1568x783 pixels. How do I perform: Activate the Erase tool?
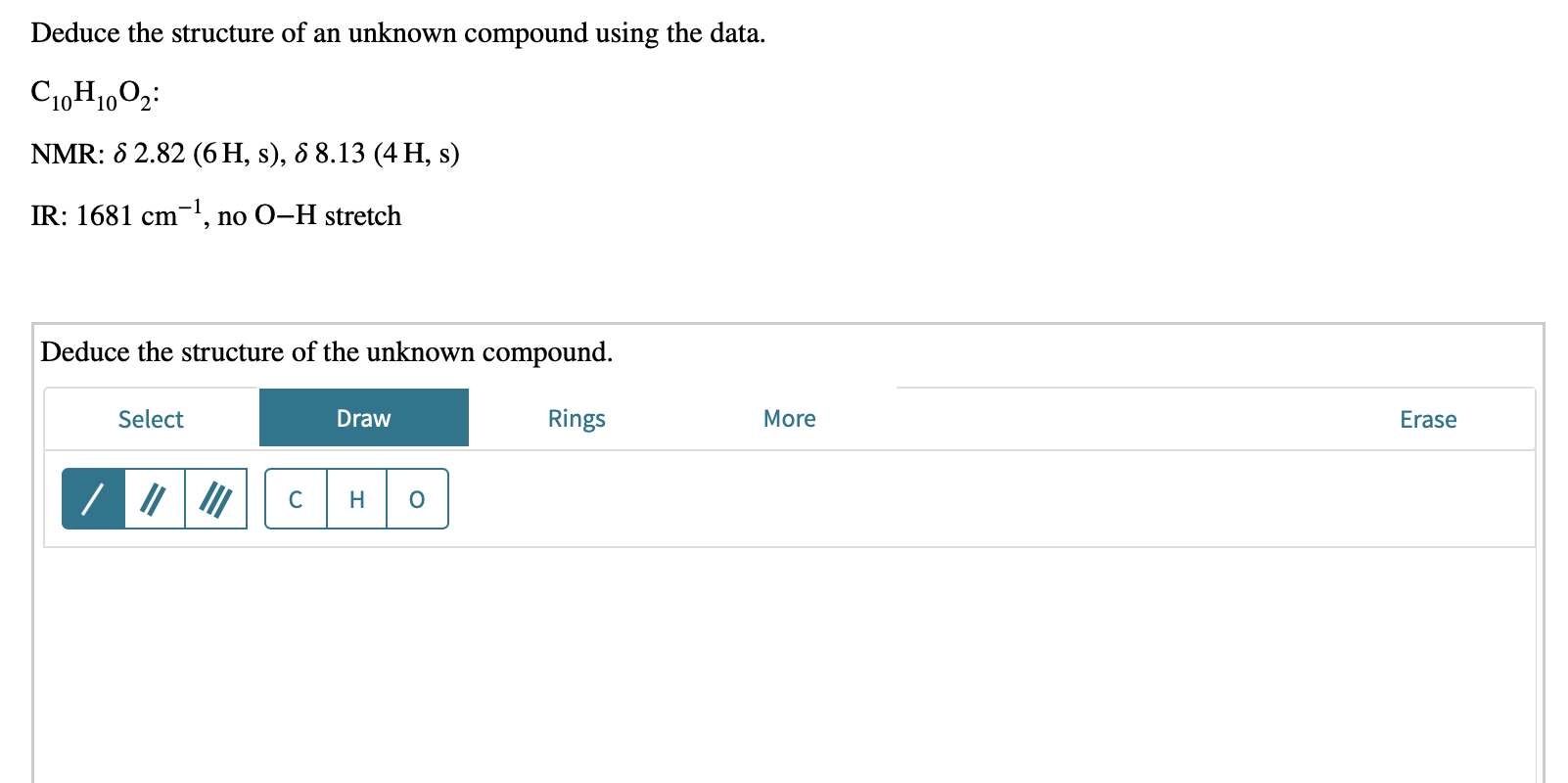point(1428,418)
